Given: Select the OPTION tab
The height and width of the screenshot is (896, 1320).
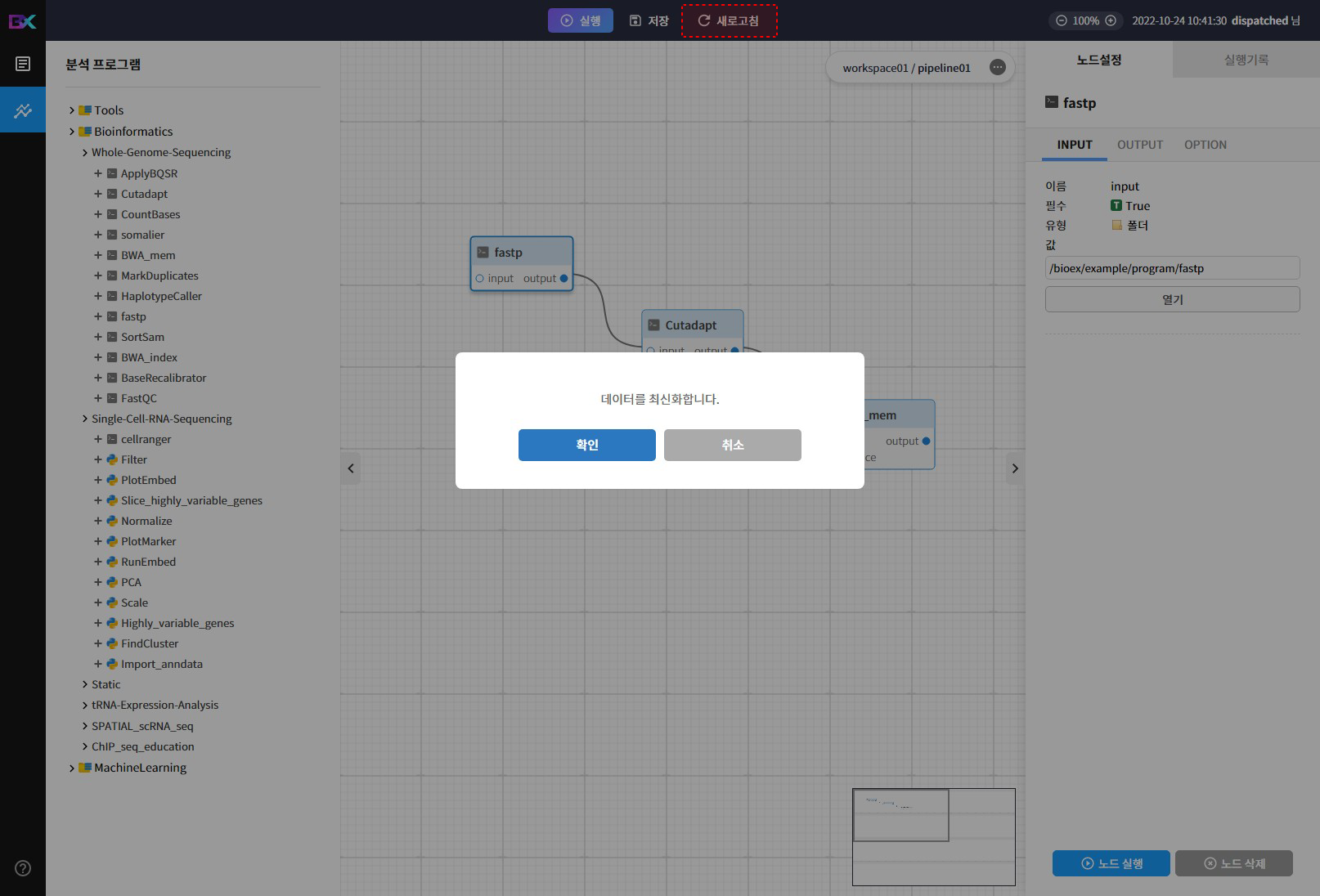Looking at the screenshot, I should 1206,145.
